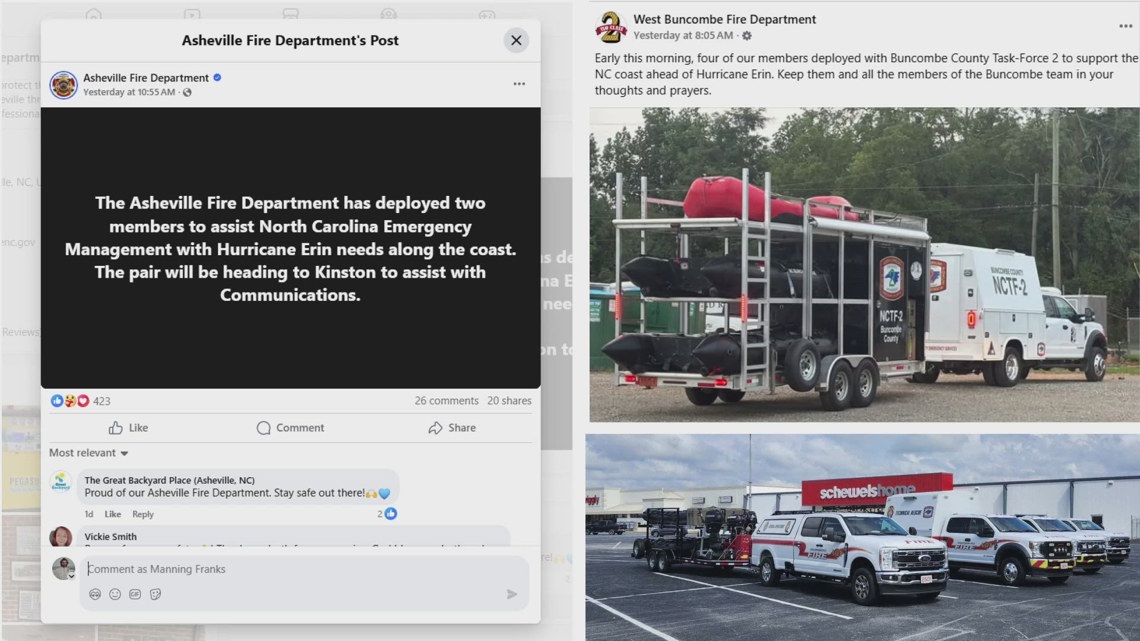The height and width of the screenshot is (641, 1140).
Task: Open West Buncombe post options menu
Action: [1125, 26]
